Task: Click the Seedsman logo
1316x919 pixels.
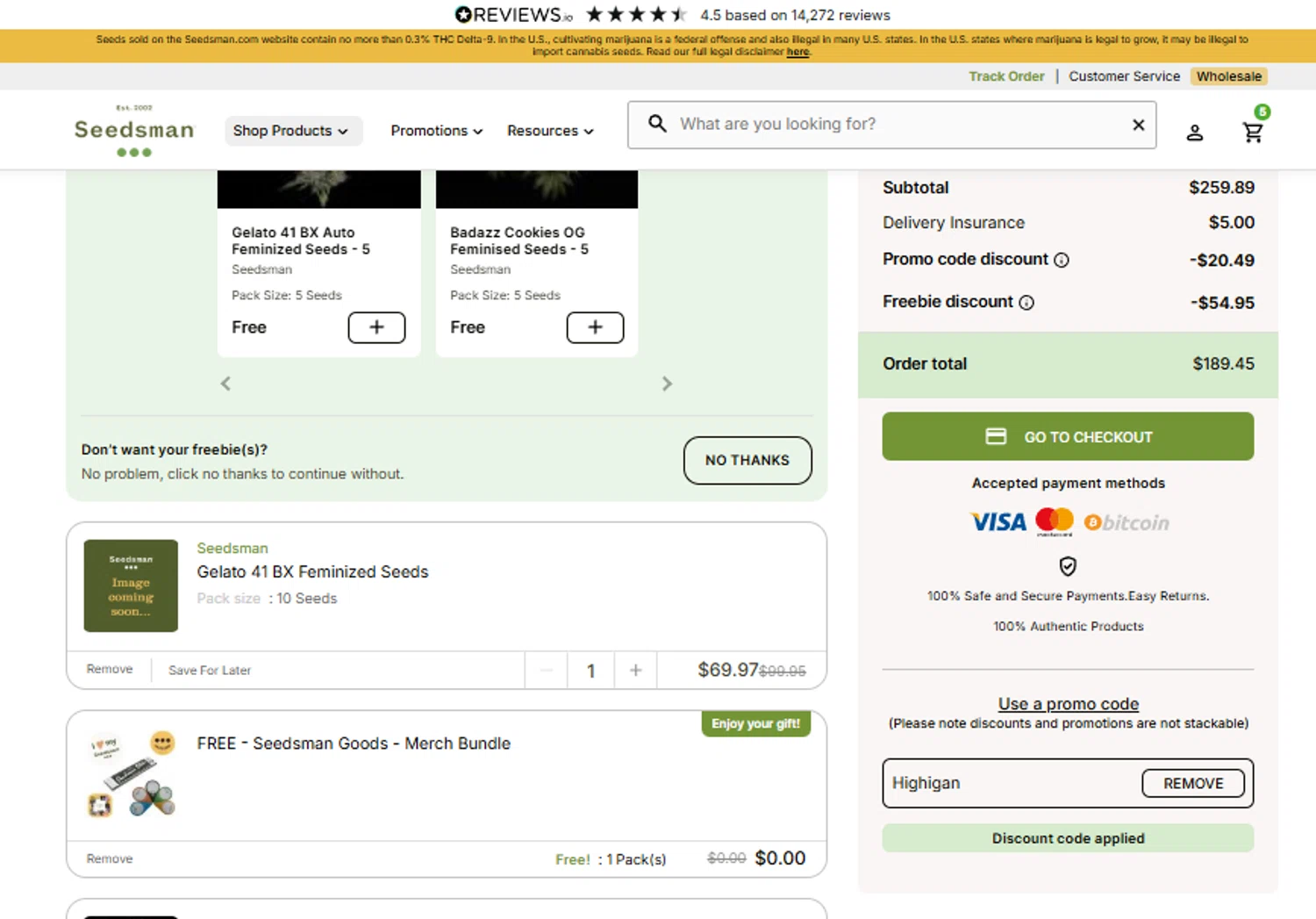Action: click(x=134, y=131)
